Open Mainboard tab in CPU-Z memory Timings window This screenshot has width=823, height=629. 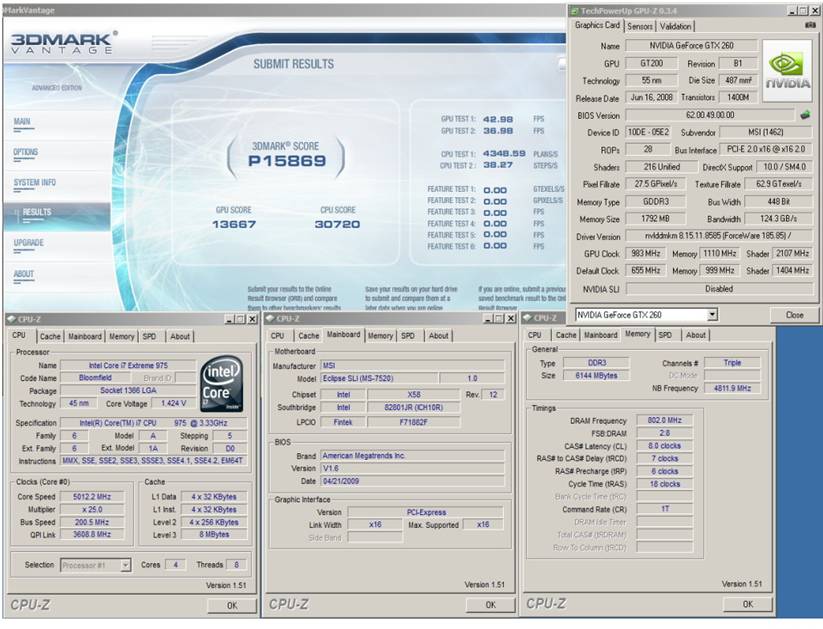point(600,336)
